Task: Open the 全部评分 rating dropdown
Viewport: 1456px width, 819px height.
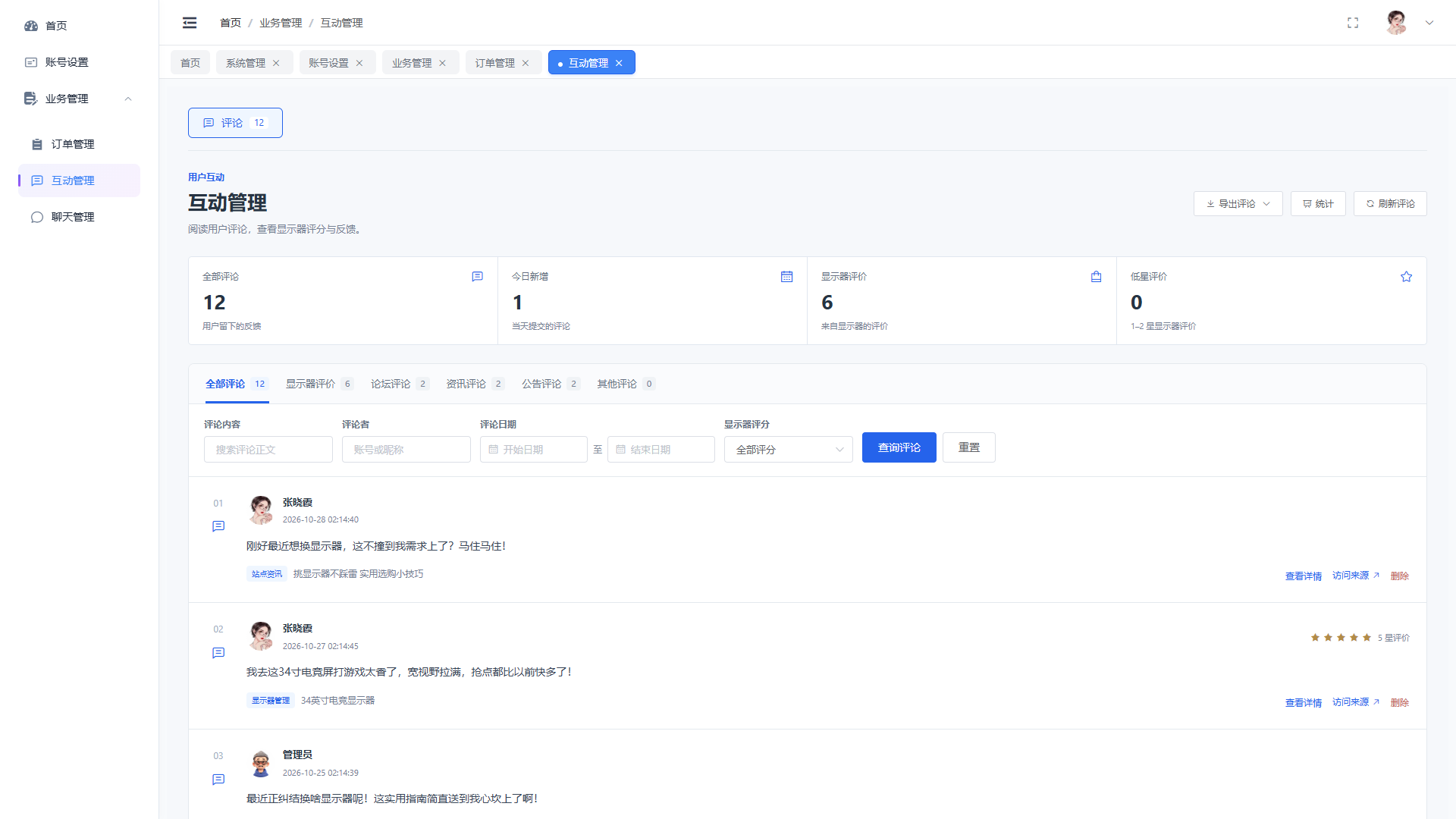Action: pyautogui.click(x=789, y=450)
